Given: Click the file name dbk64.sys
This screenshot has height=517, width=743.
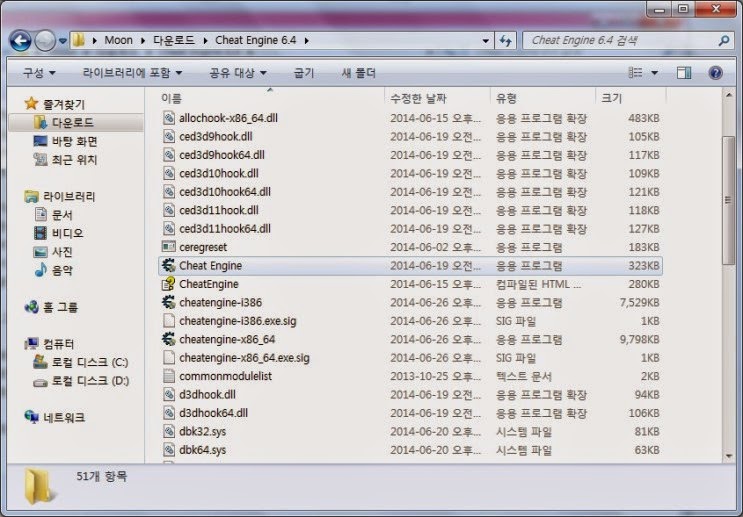Looking at the screenshot, I should pos(202,450).
